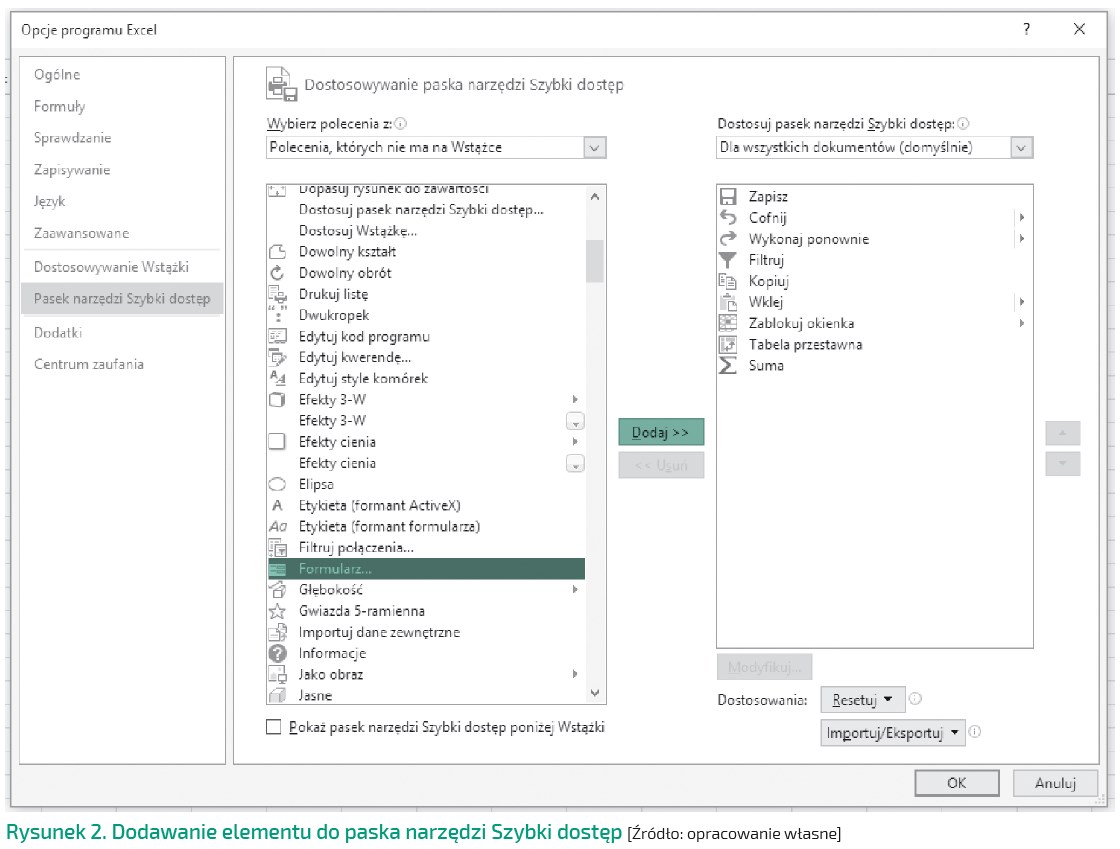Click the Edytuj style komórek icon
This screenshot has width=1120, height=849.
tap(277, 378)
